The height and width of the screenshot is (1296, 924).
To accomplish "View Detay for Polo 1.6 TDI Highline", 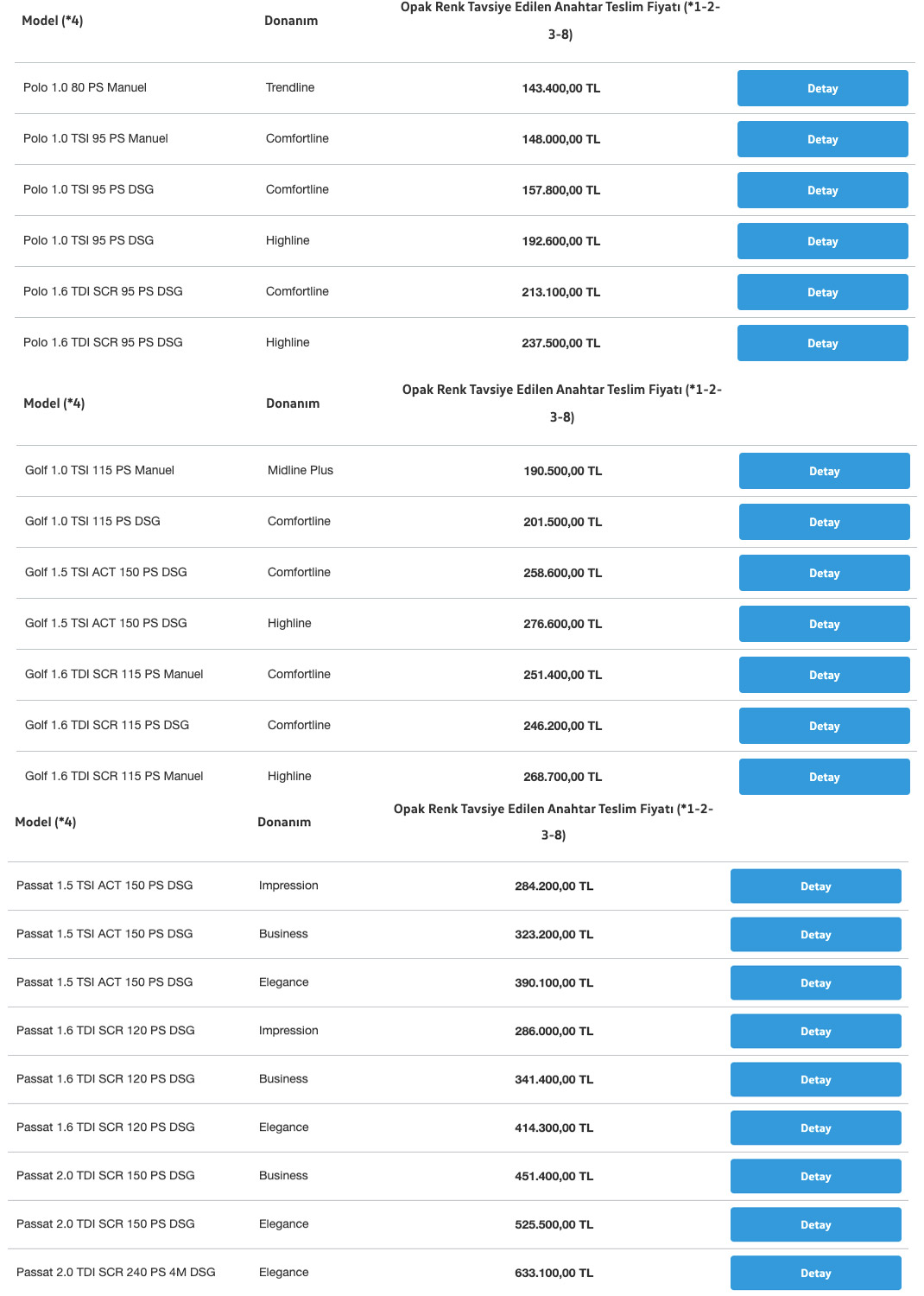I will coord(822,343).
